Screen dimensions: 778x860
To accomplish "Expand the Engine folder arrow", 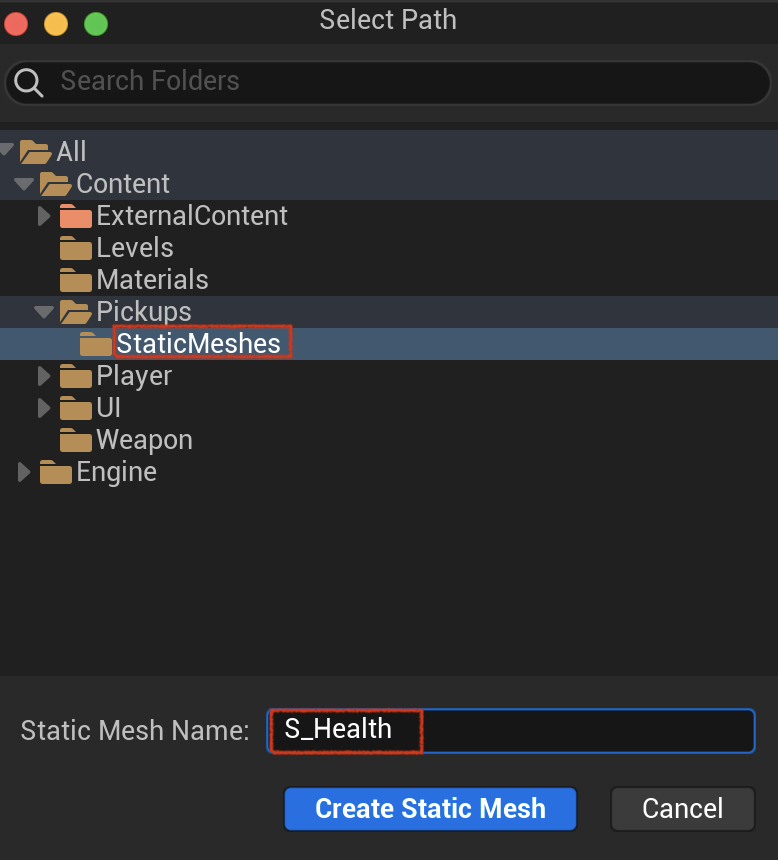I will 24,472.
